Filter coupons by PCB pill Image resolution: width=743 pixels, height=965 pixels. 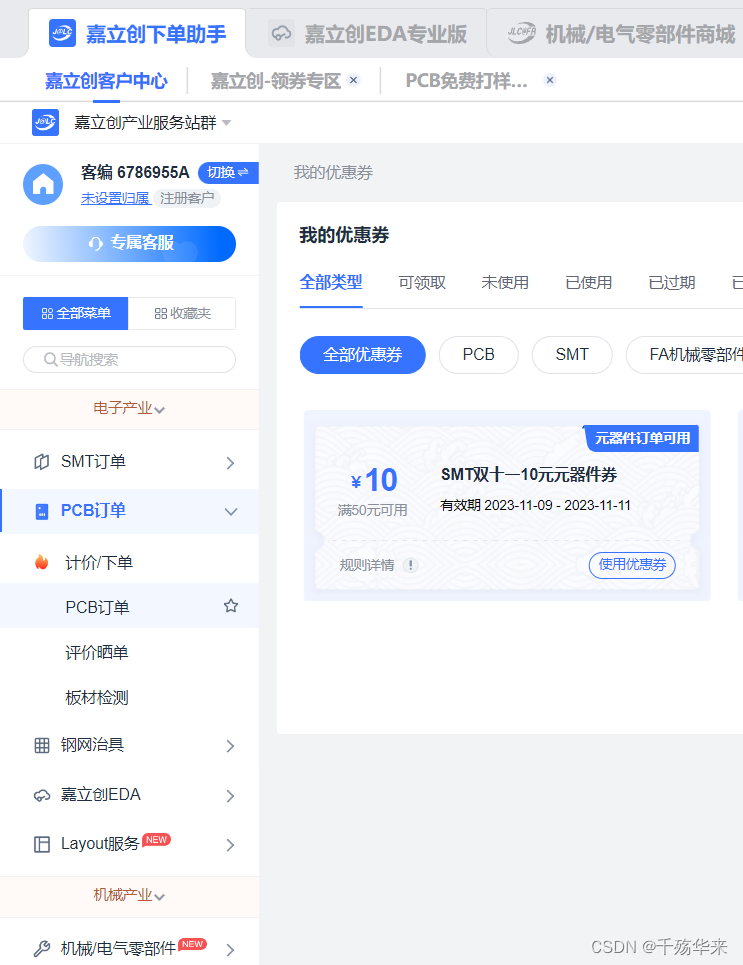pyautogui.click(x=478, y=354)
